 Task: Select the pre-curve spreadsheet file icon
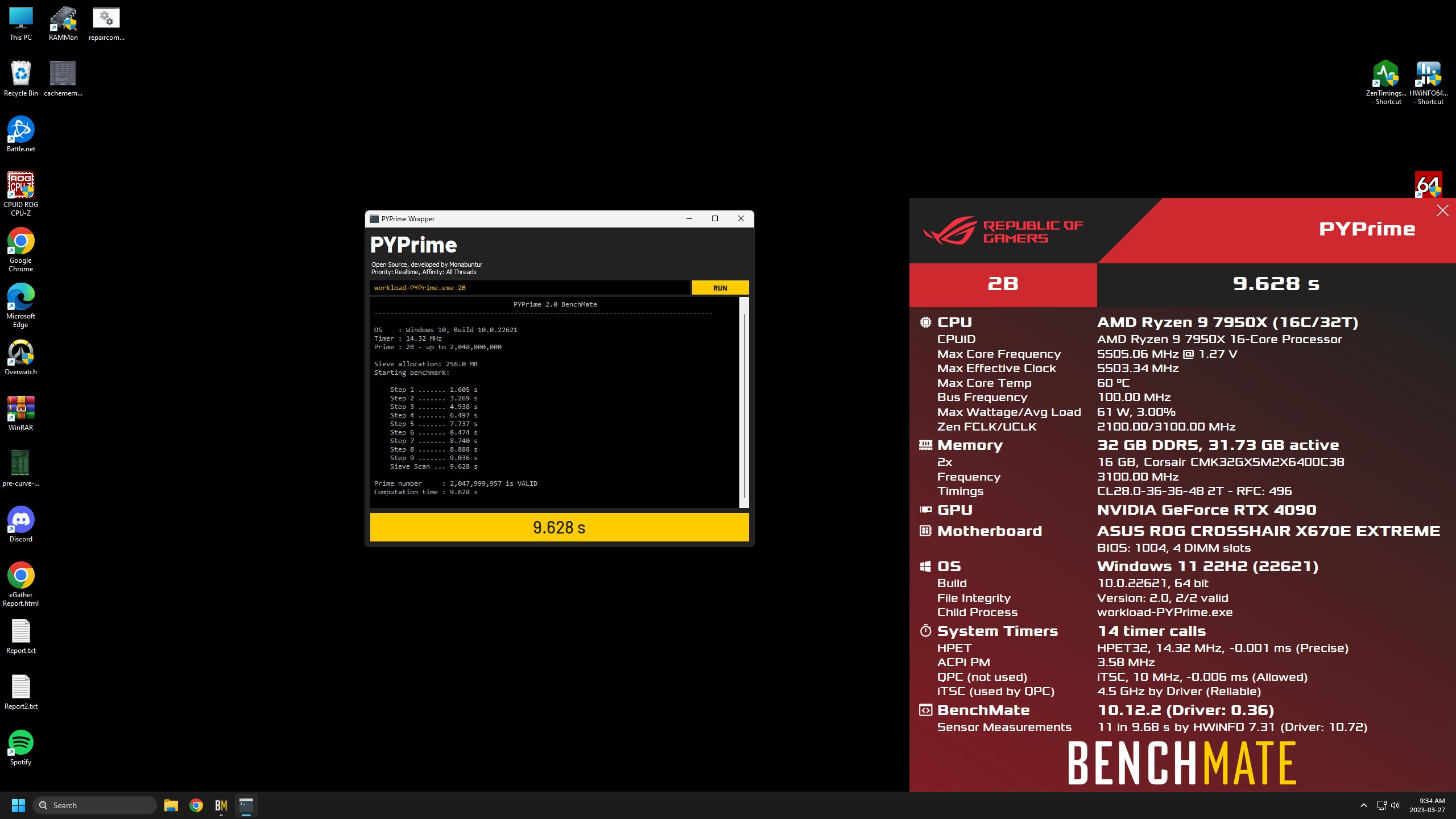pos(20,469)
